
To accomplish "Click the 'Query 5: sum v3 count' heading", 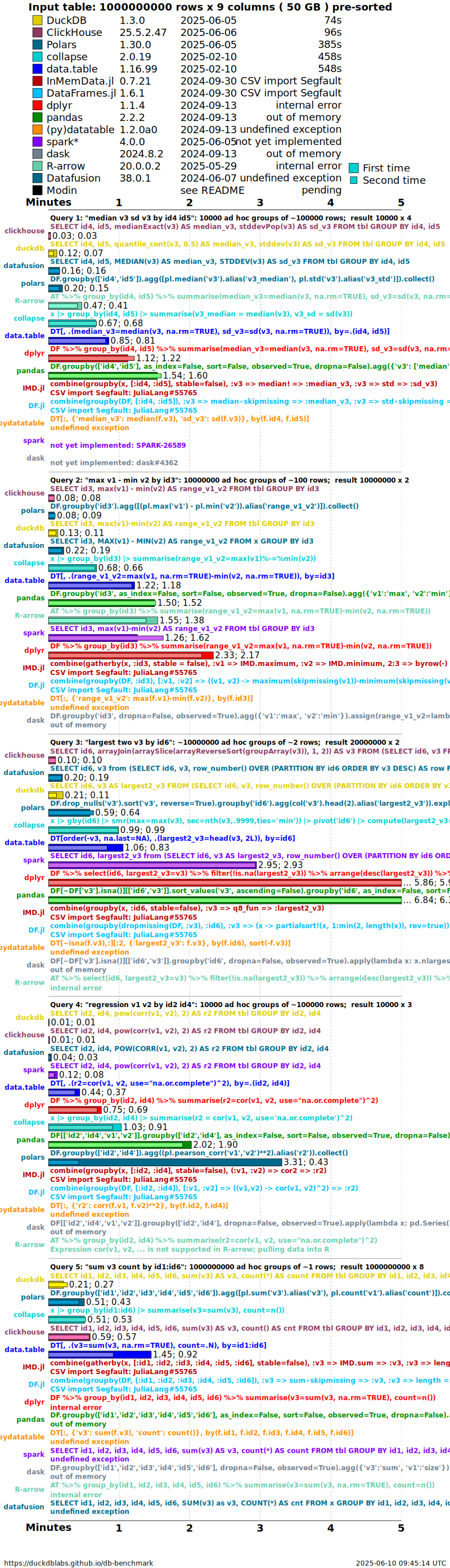I will [x=237, y=1267].
